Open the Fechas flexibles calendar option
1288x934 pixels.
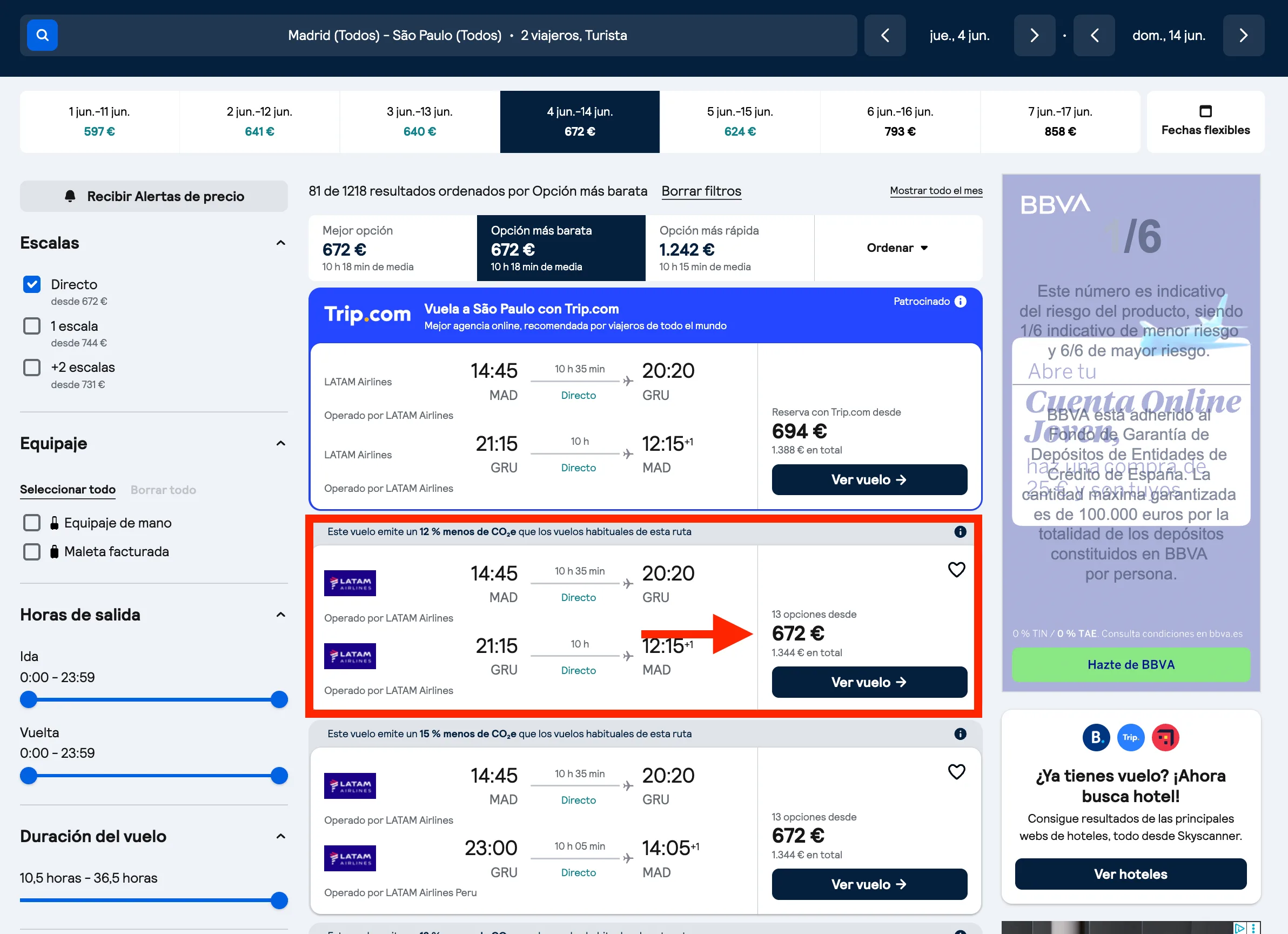point(1205,122)
